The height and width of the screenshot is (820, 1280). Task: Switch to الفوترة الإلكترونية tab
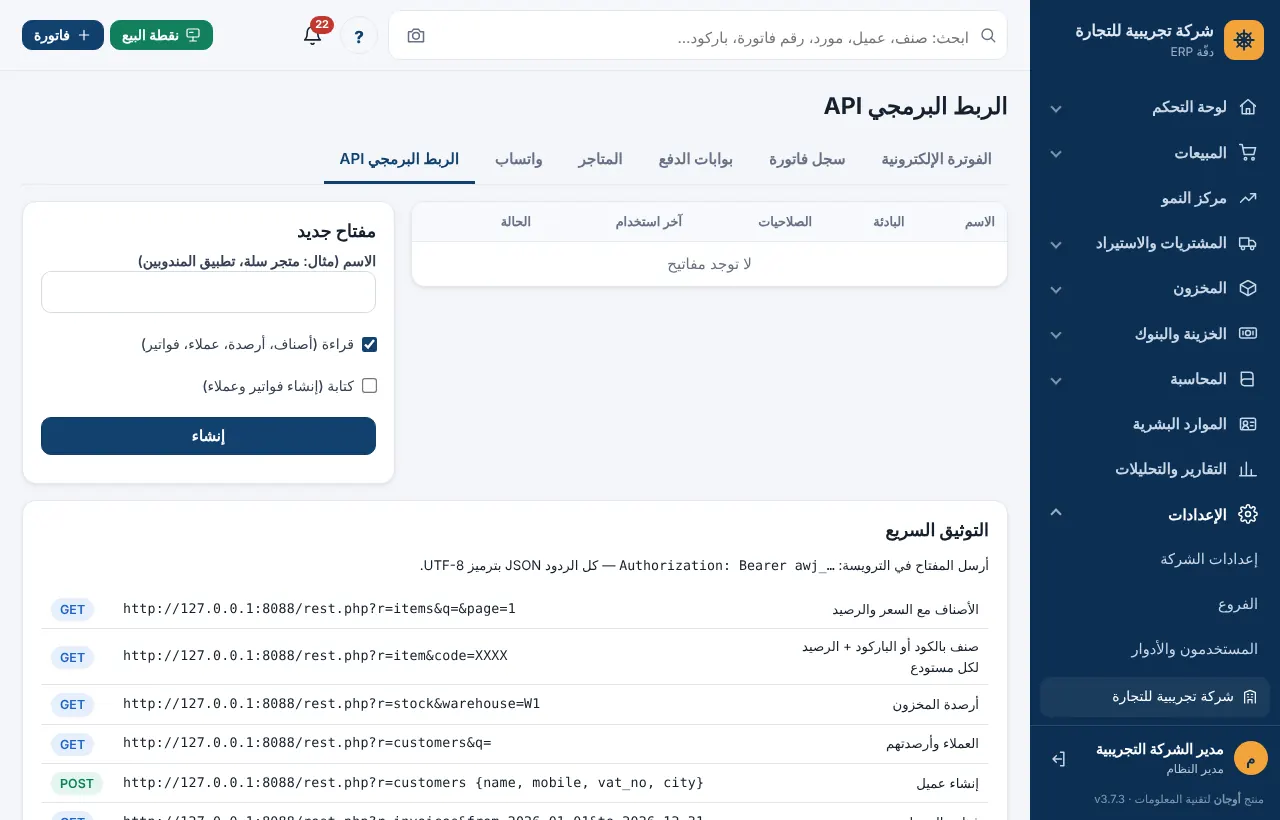click(x=936, y=159)
